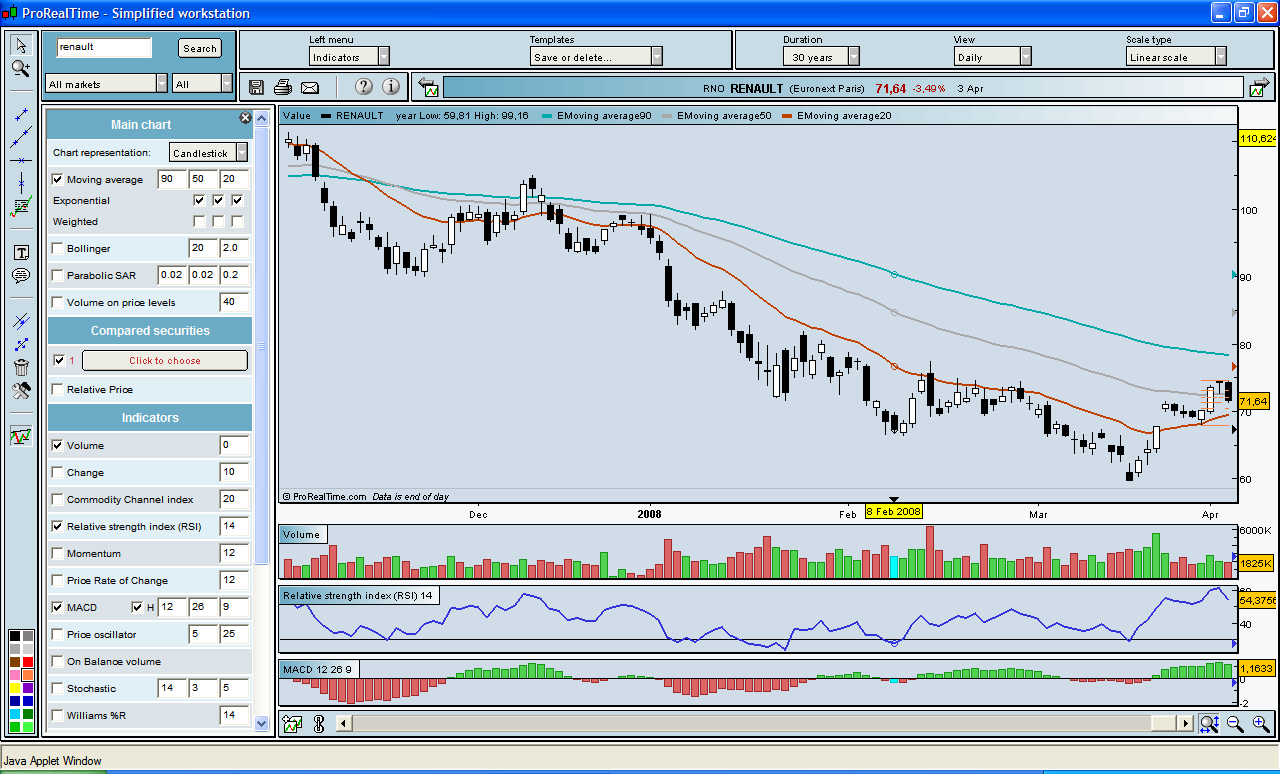This screenshot has width=1280, height=774.
Task: Uncheck the Volume indicator checkbox
Action: pyautogui.click(x=57, y=445)
